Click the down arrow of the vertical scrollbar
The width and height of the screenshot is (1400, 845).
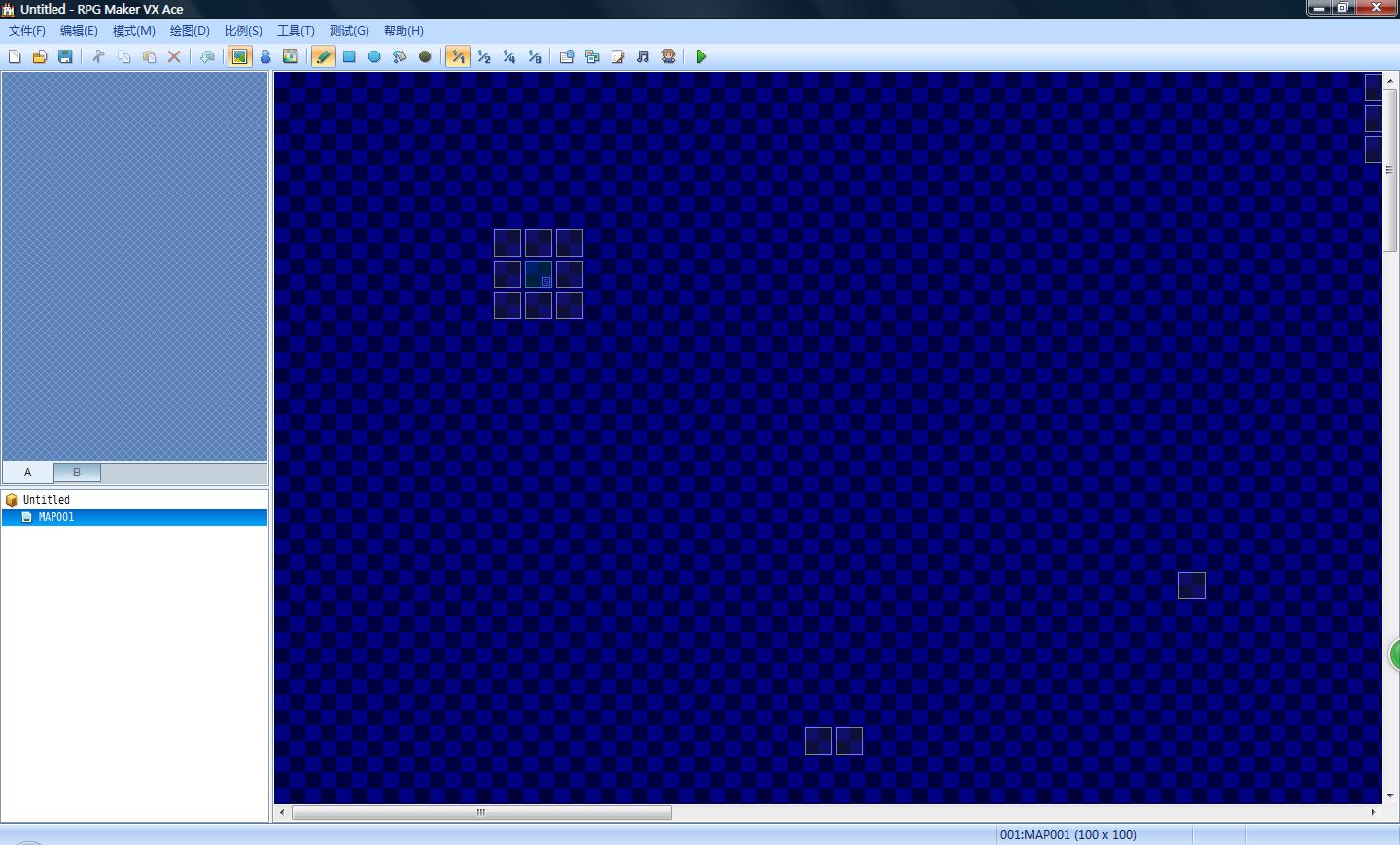click(1390, 796)
